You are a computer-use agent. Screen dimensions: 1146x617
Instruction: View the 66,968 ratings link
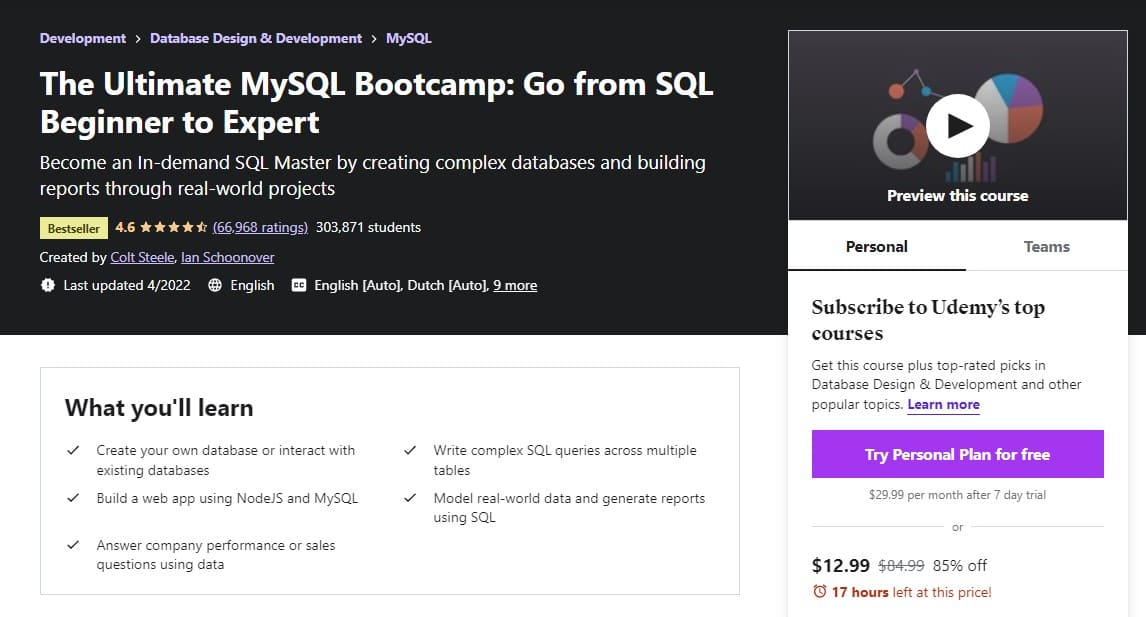[x=260, y=227]
